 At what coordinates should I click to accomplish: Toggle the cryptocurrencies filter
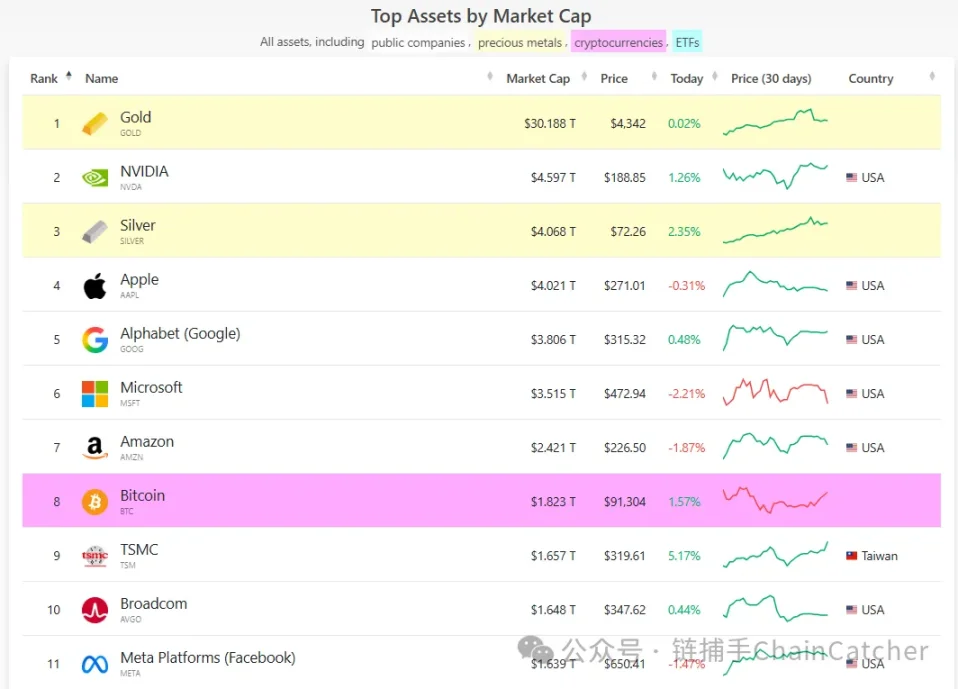[x=618, y=43]
